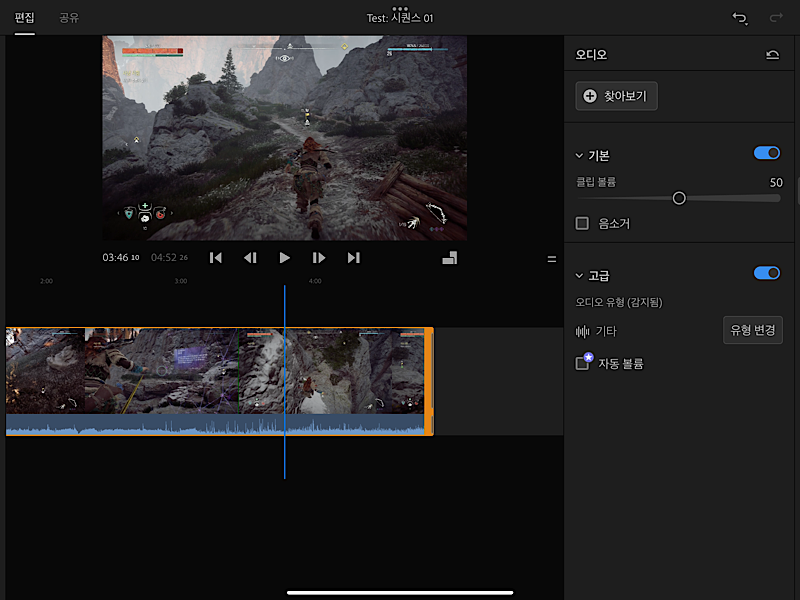Click the 기타 audio type waveform icon
The image size is (800, 600).
tap(582, 332)
